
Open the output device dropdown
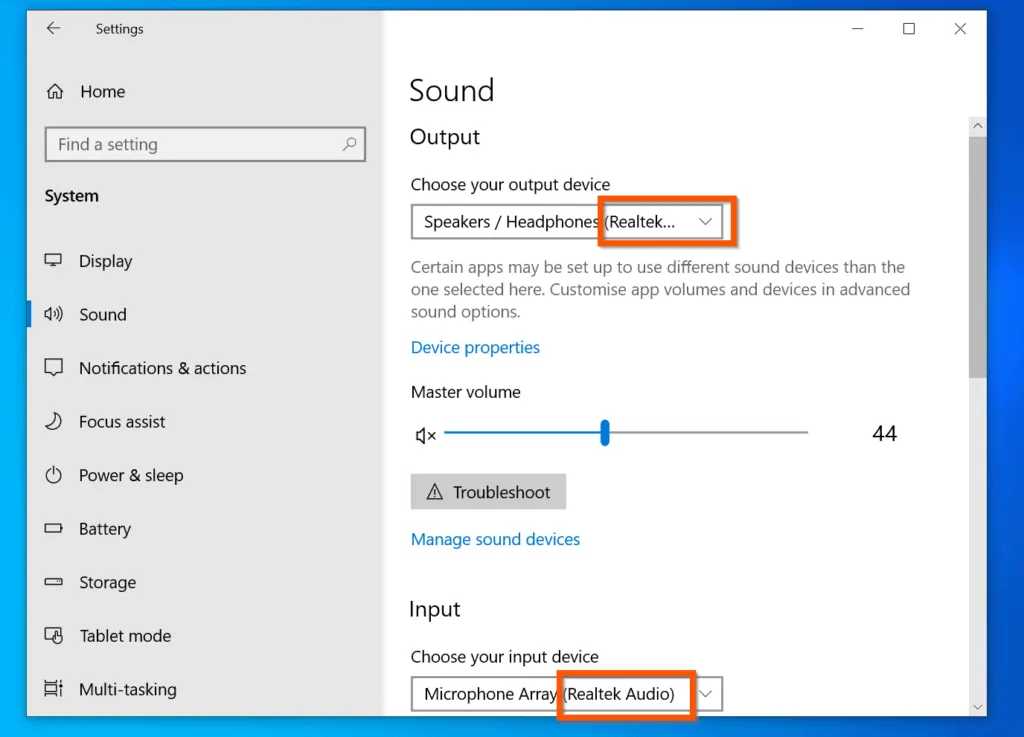pos(706,221)
